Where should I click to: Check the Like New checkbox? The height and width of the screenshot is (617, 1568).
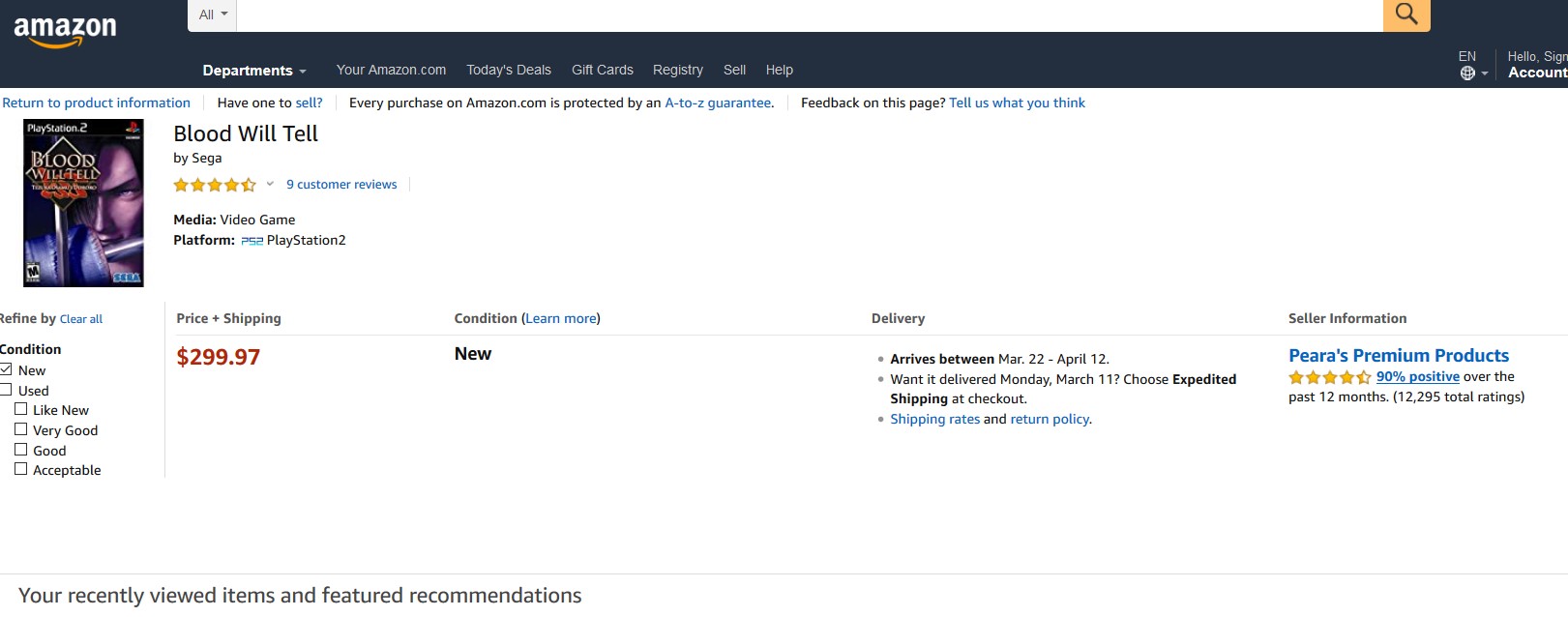pos(20,409)
